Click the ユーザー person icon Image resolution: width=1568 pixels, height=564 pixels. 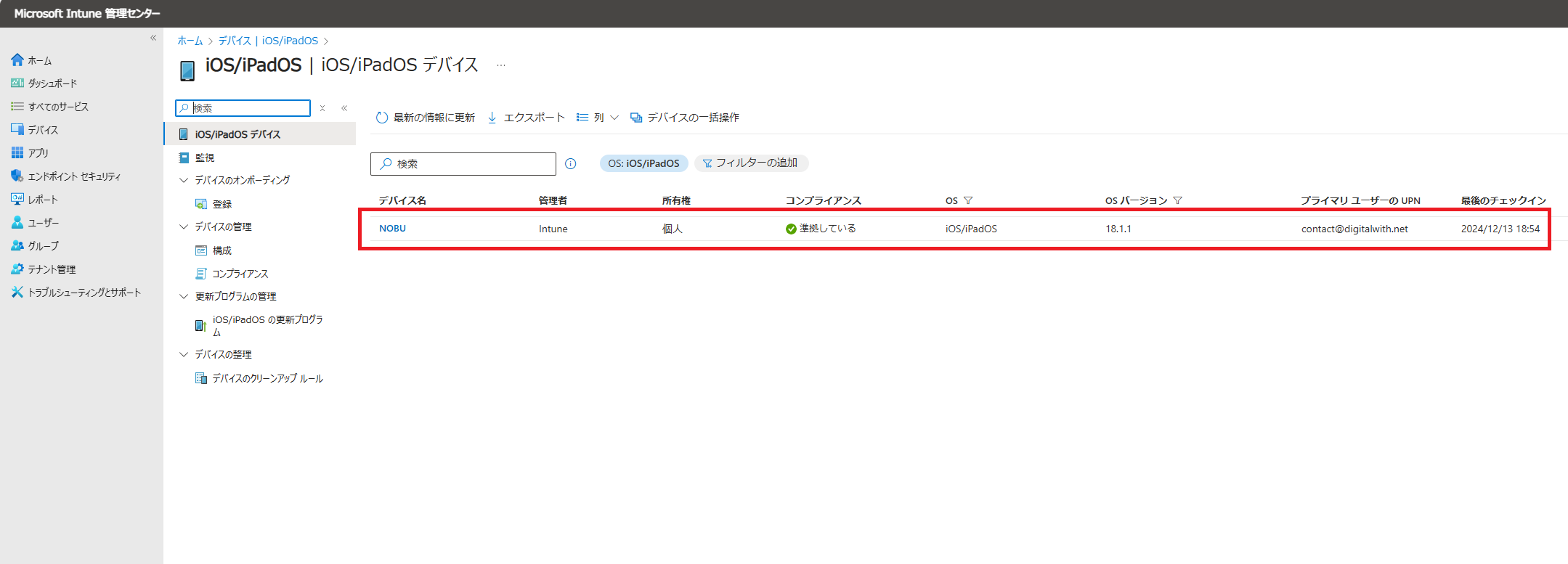[17, 222]
